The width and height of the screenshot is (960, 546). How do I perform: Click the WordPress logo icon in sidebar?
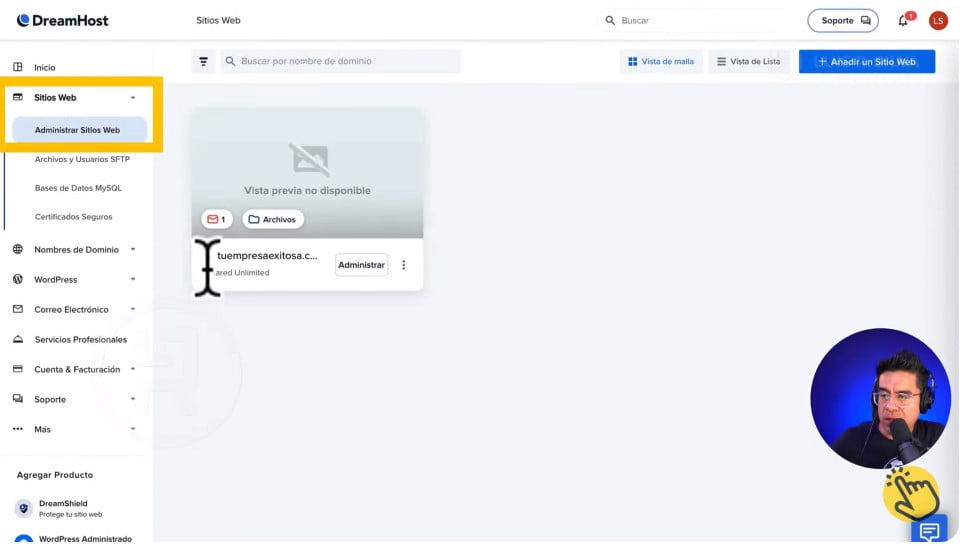pyautogui.click(x=18, y=279)
